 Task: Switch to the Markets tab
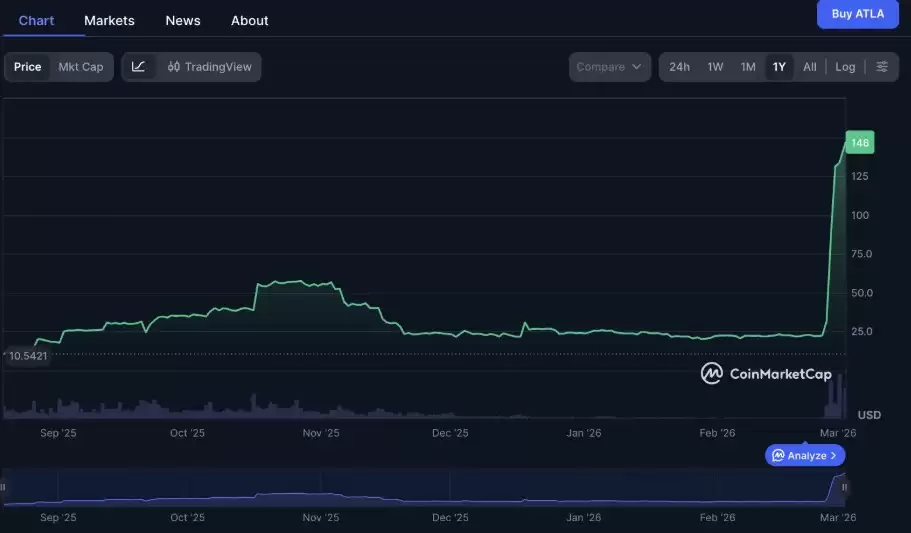109,20
